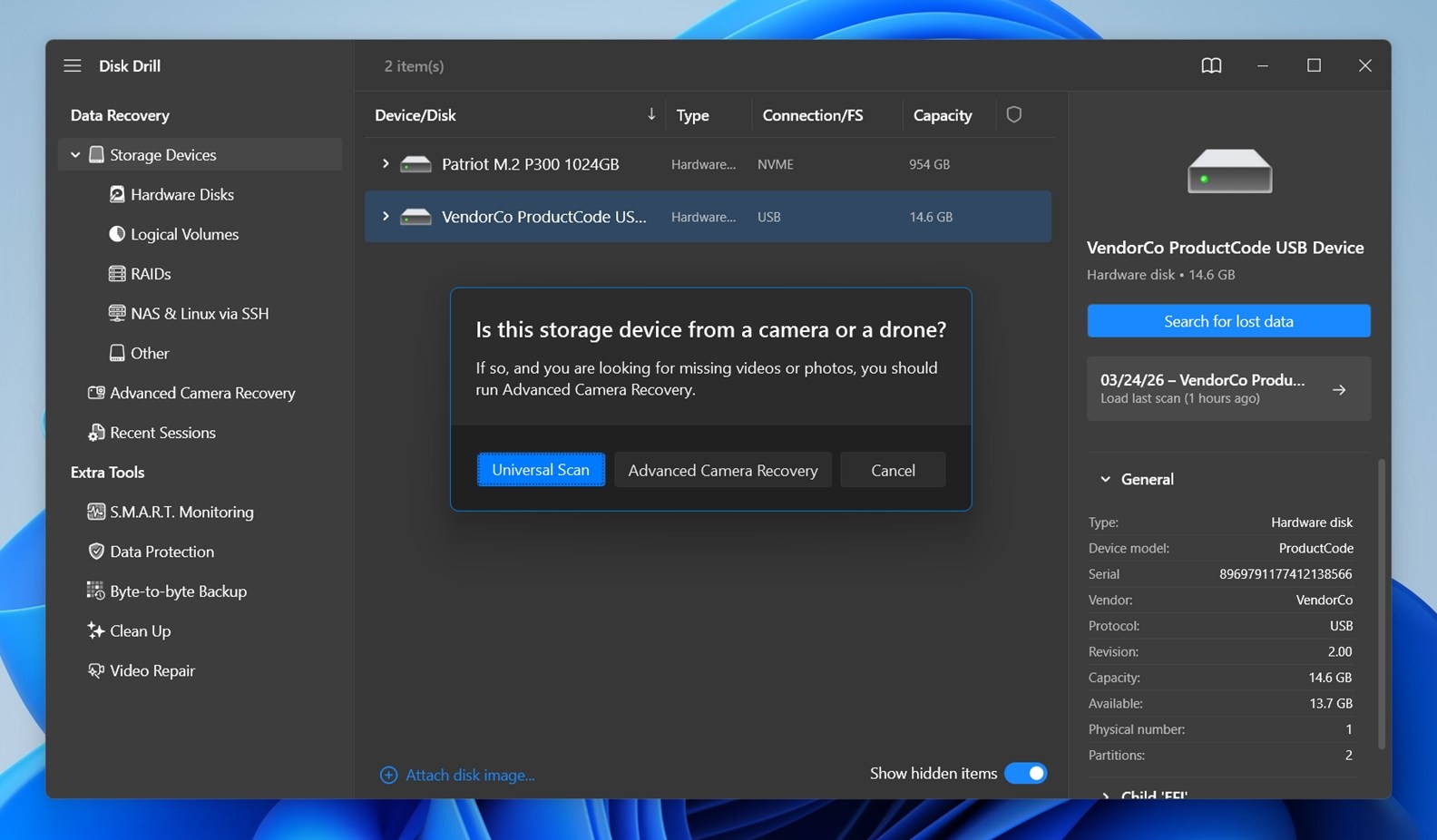This screenshot has width=1437, height=840.
Task: Click the arrow on the last scan card
Action: [x=1339, y=389]
